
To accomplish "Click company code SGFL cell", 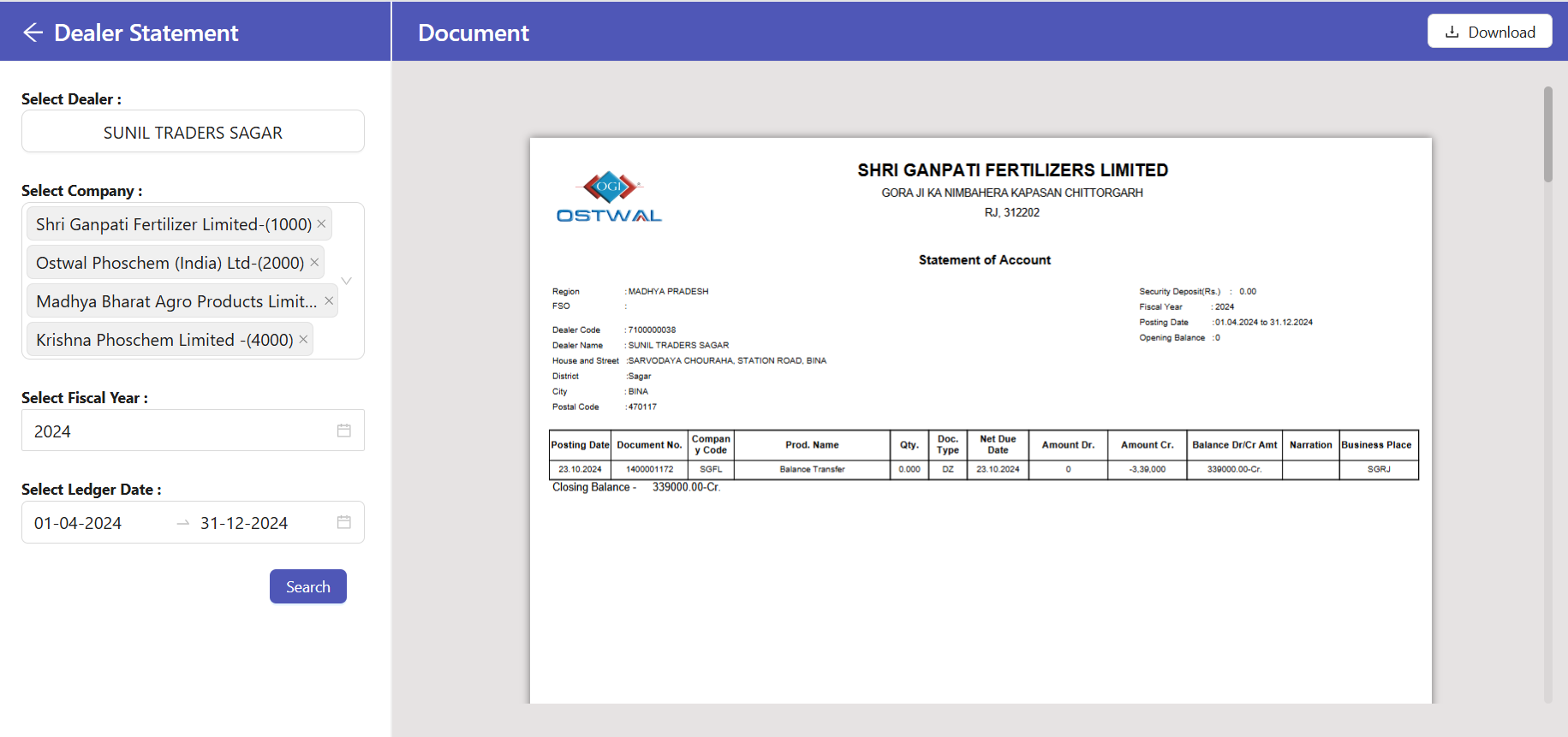I will coord(711,469).
